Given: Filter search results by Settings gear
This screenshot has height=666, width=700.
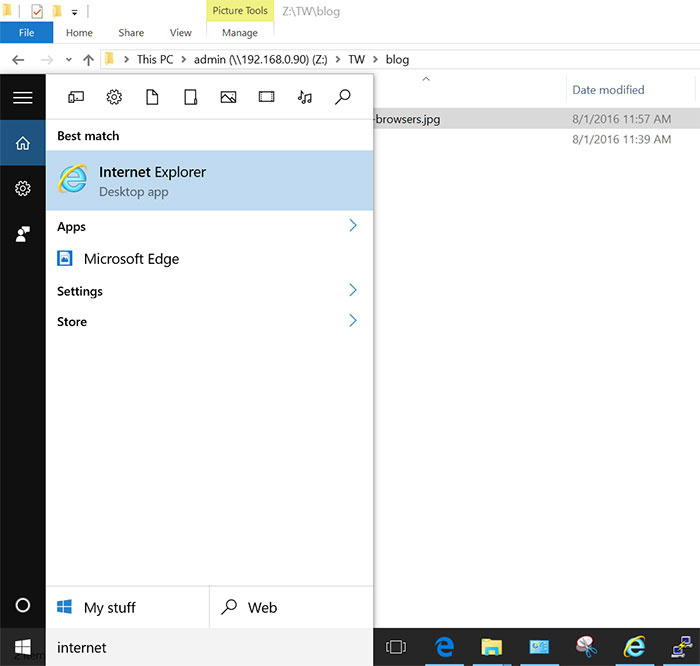Looking at the screenshot, I should pyautogui.click(x=114, y=97).
